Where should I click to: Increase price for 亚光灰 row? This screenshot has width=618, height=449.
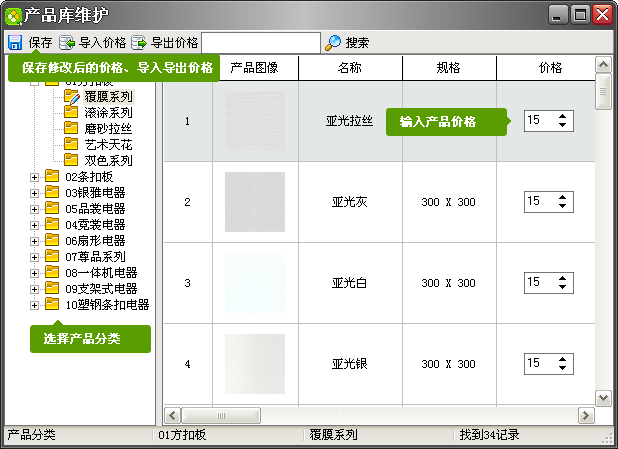(x=564, y=197)
